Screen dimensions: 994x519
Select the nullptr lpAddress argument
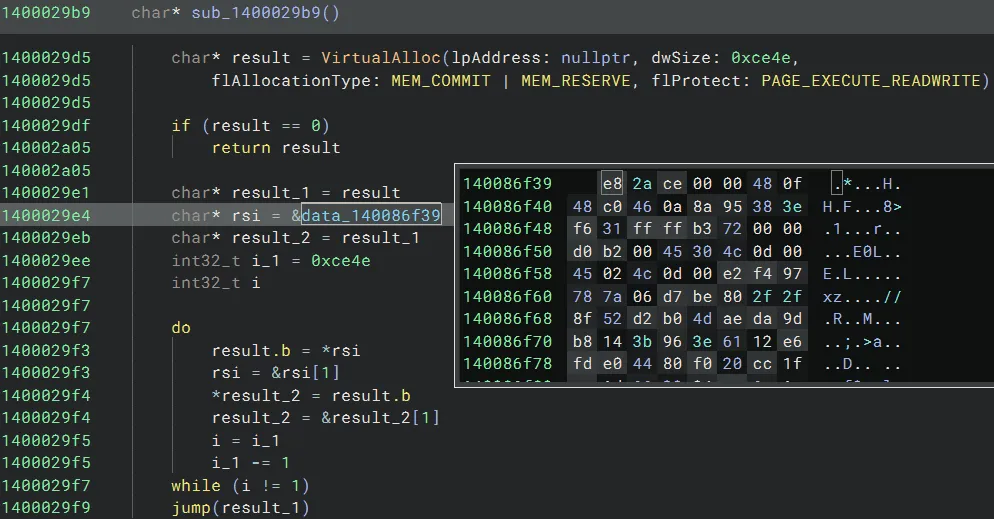coord(595,58)
